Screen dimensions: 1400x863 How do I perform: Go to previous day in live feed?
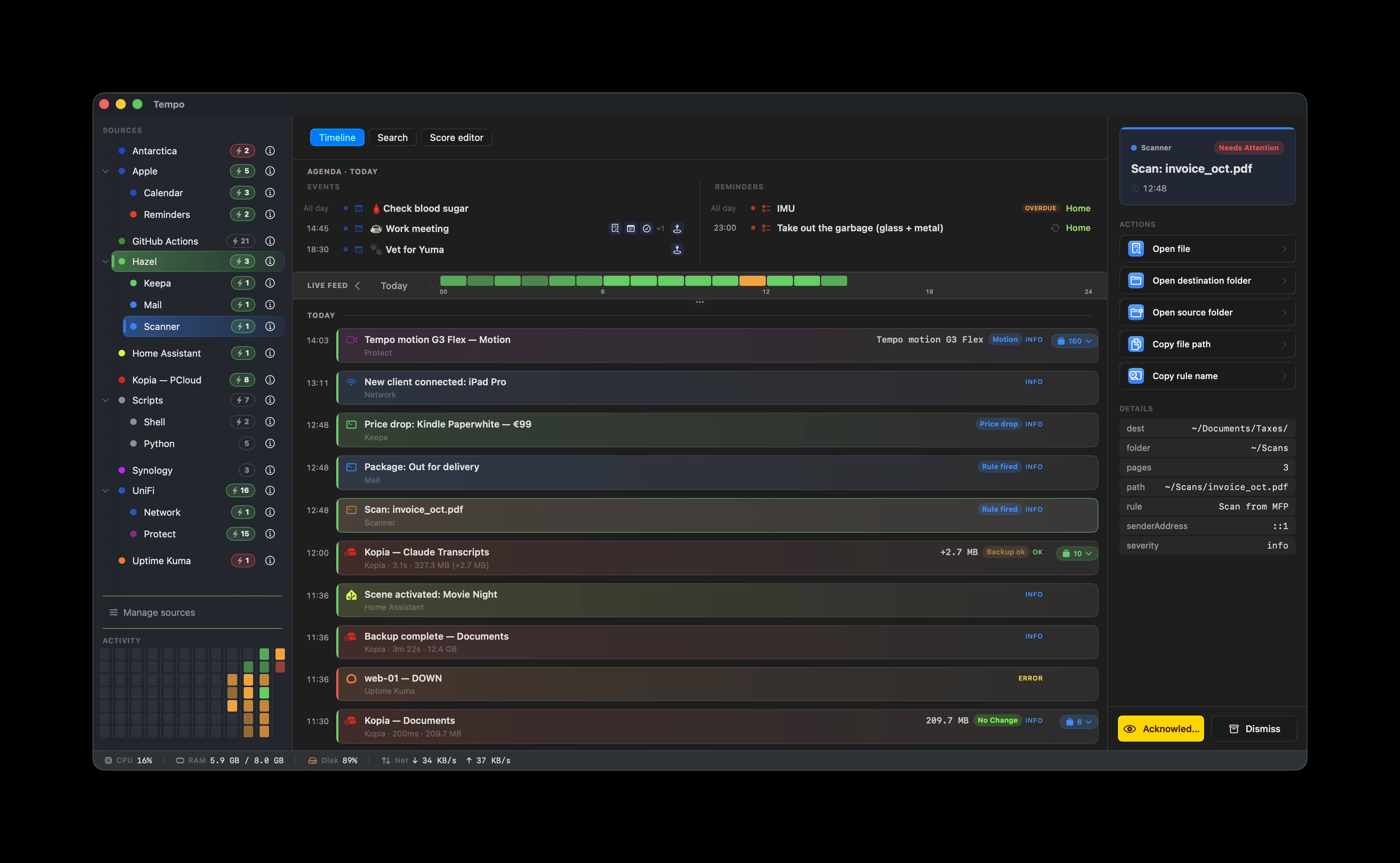(x=358, y=285)
